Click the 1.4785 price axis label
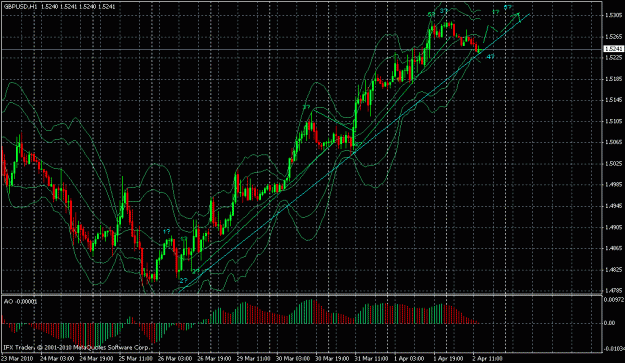 tap(613, 290)
